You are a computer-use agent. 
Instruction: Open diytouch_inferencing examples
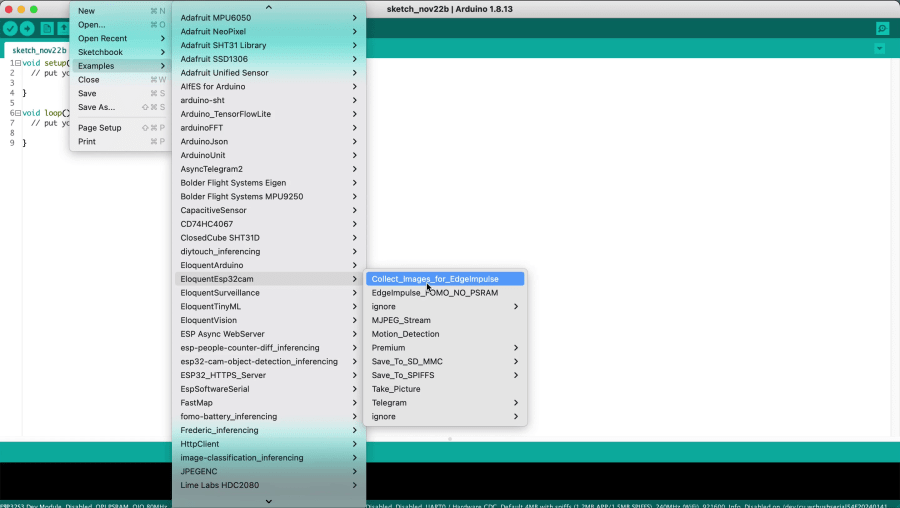pos(269,252)
